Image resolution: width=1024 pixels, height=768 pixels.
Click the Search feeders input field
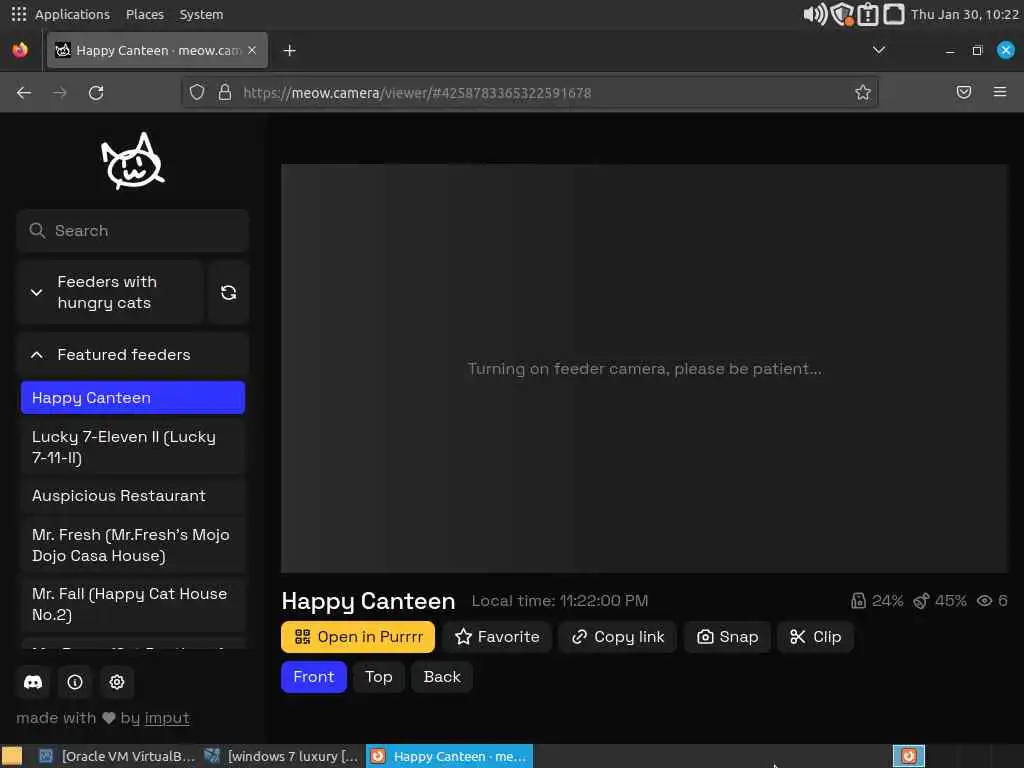point(133,231)
